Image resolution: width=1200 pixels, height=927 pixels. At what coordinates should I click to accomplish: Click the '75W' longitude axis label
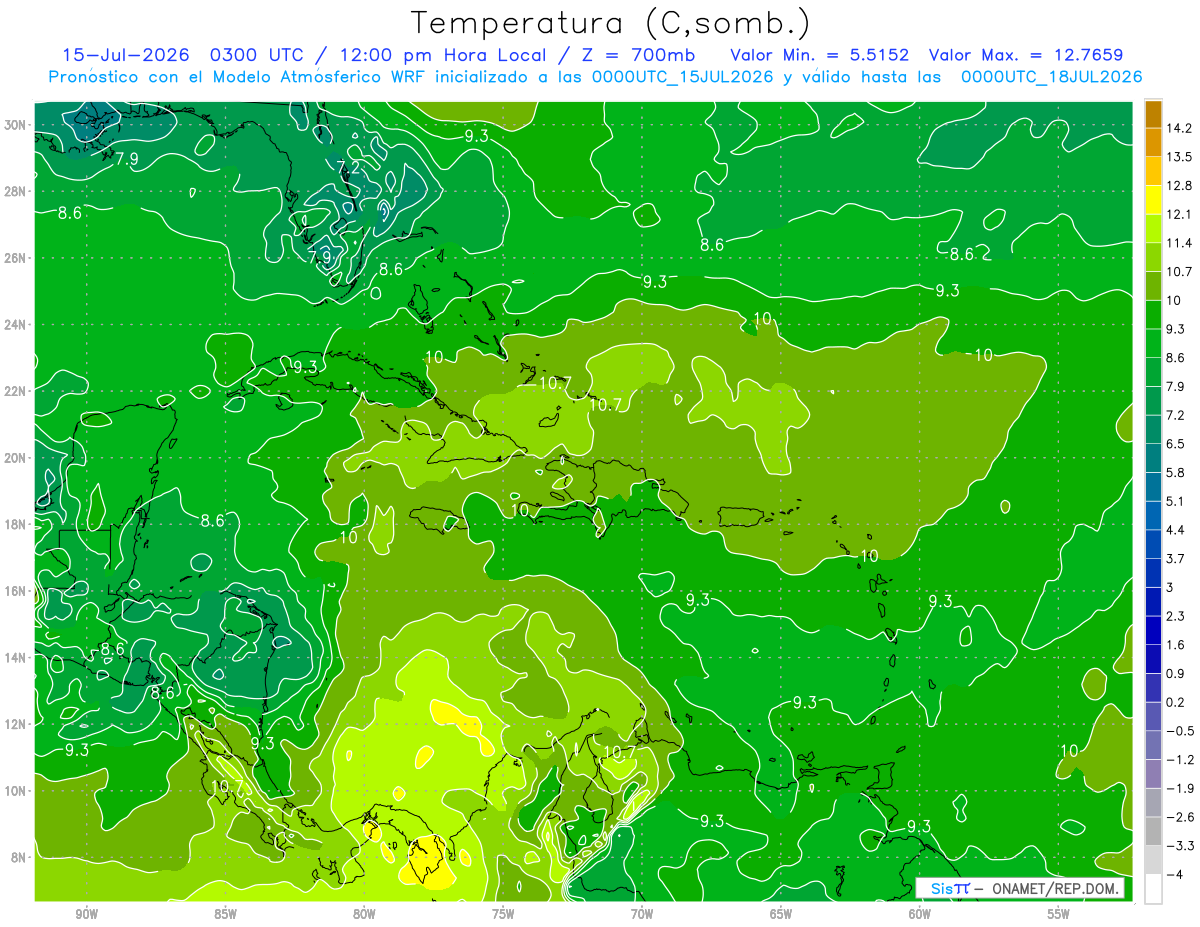(x=503, y=914)
